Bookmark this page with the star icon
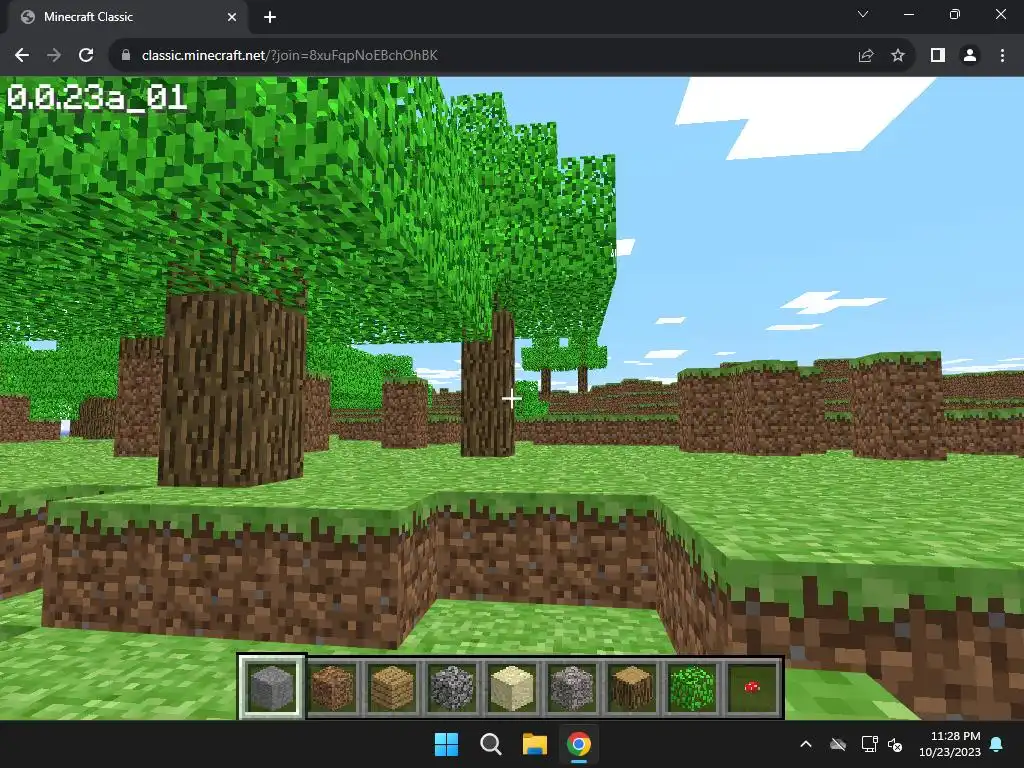This screenshot has width=1024, height=768. [898, 56]
